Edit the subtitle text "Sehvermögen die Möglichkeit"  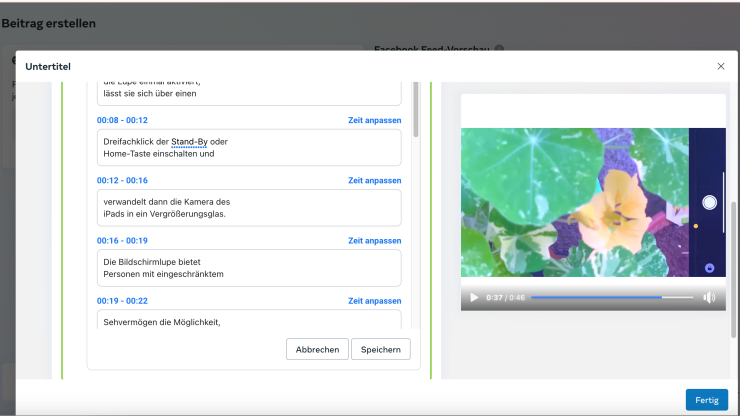coord(249,320)
